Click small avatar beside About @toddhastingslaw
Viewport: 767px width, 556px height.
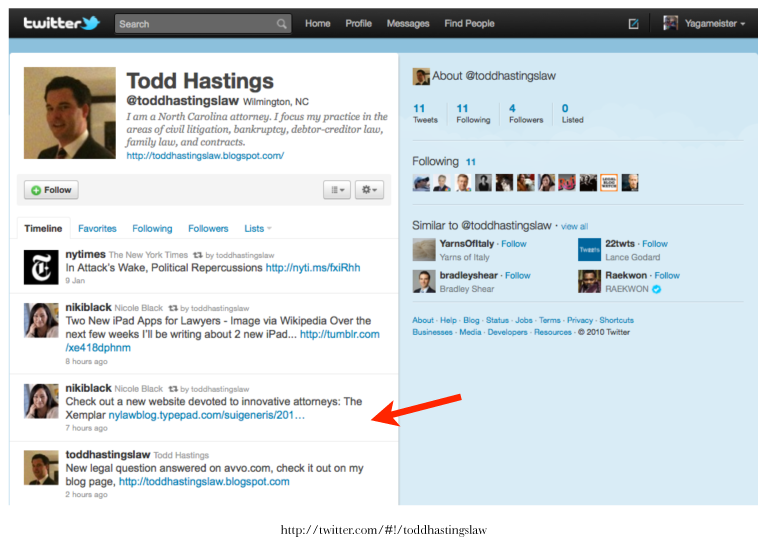coord(421,76)
